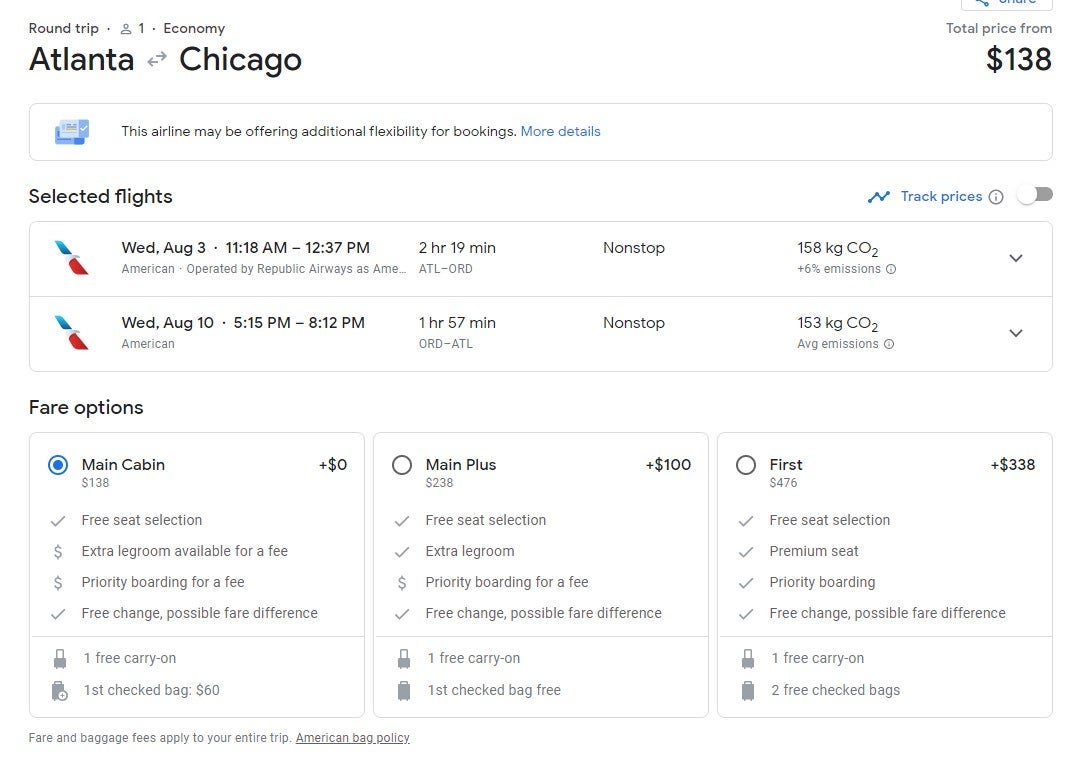Open the More details link
Image resolution: width=1074 pixels, height=757 pixels.
pos(560,132)
